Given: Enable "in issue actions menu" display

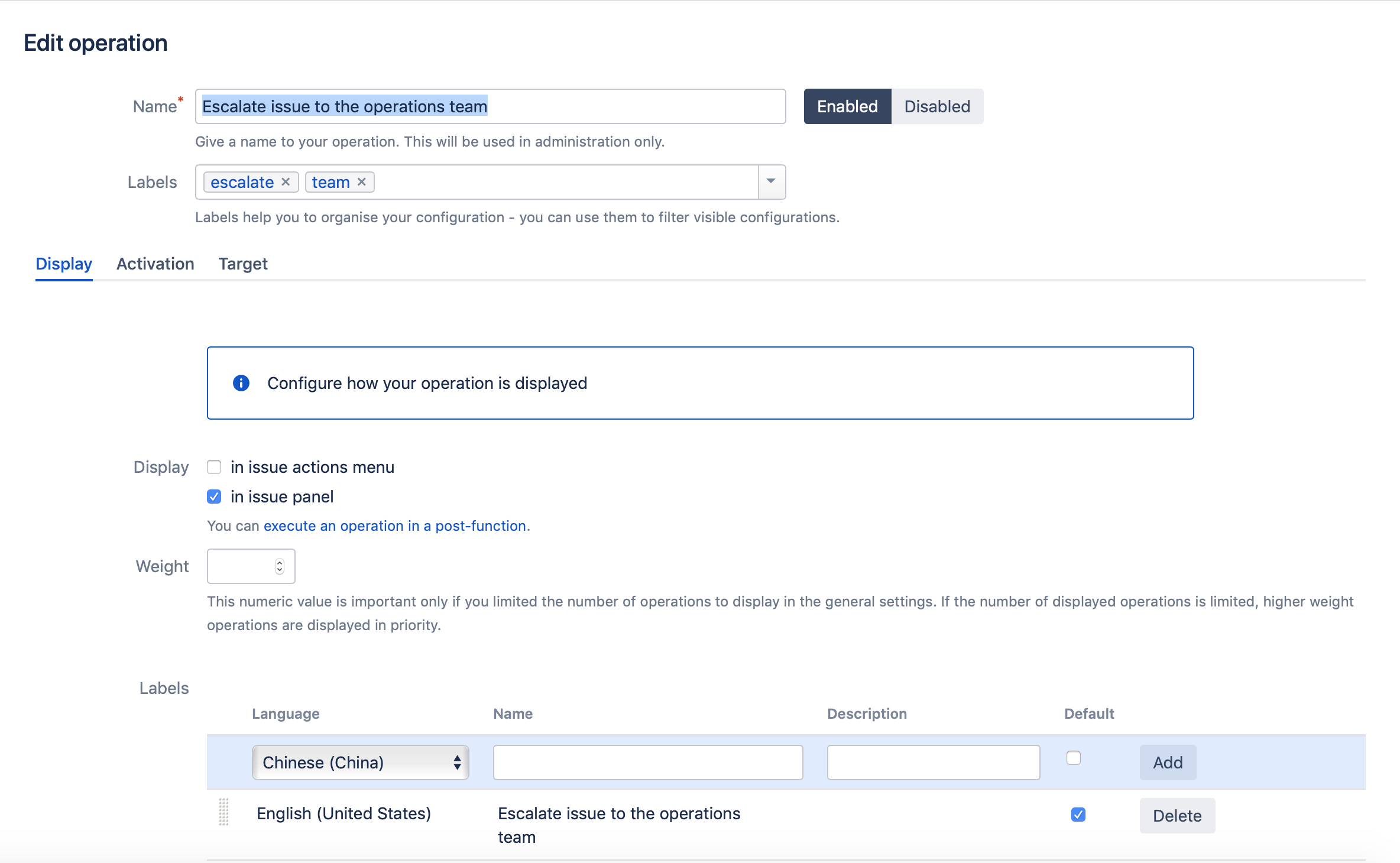Looking at the screenshot, I should tap(213, 467).
